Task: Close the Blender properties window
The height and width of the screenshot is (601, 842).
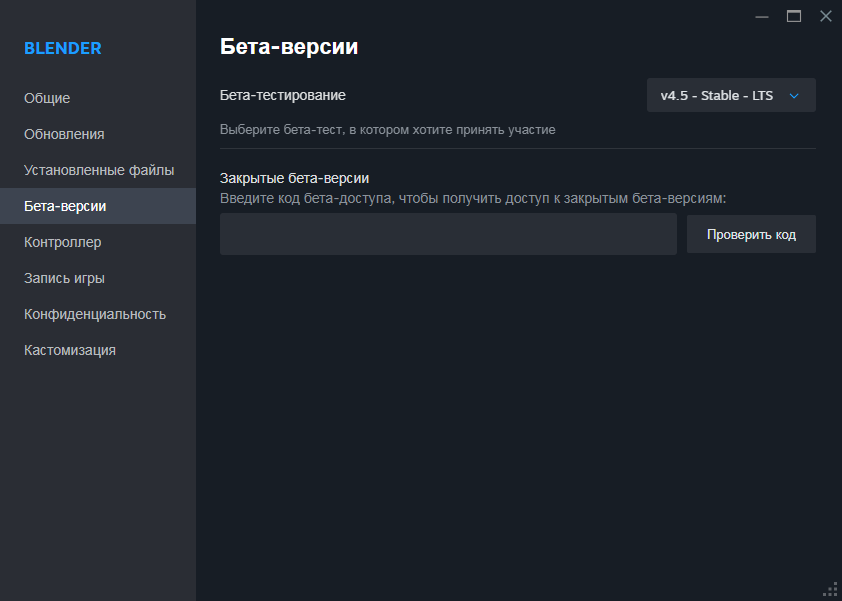Action: click(825, 16)
